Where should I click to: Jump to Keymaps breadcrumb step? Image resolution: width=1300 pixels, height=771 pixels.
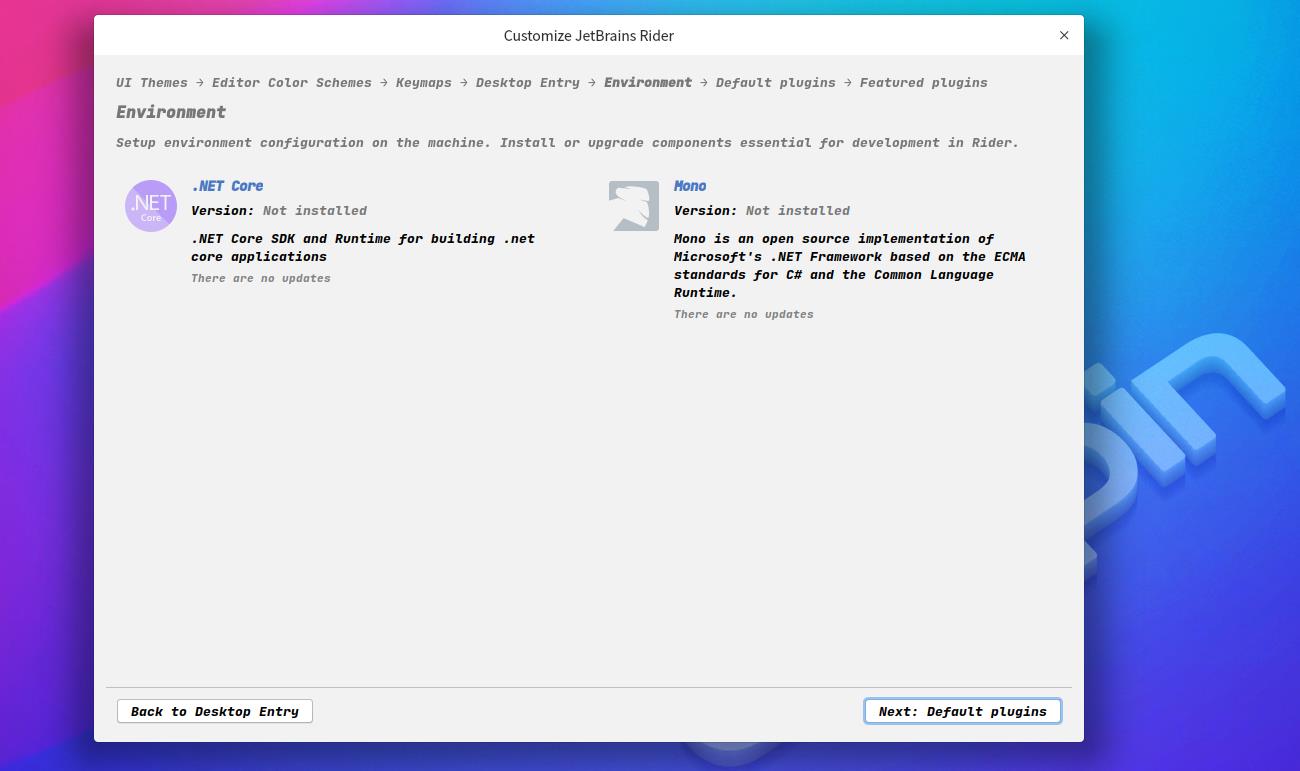click(x=424, y=82)
